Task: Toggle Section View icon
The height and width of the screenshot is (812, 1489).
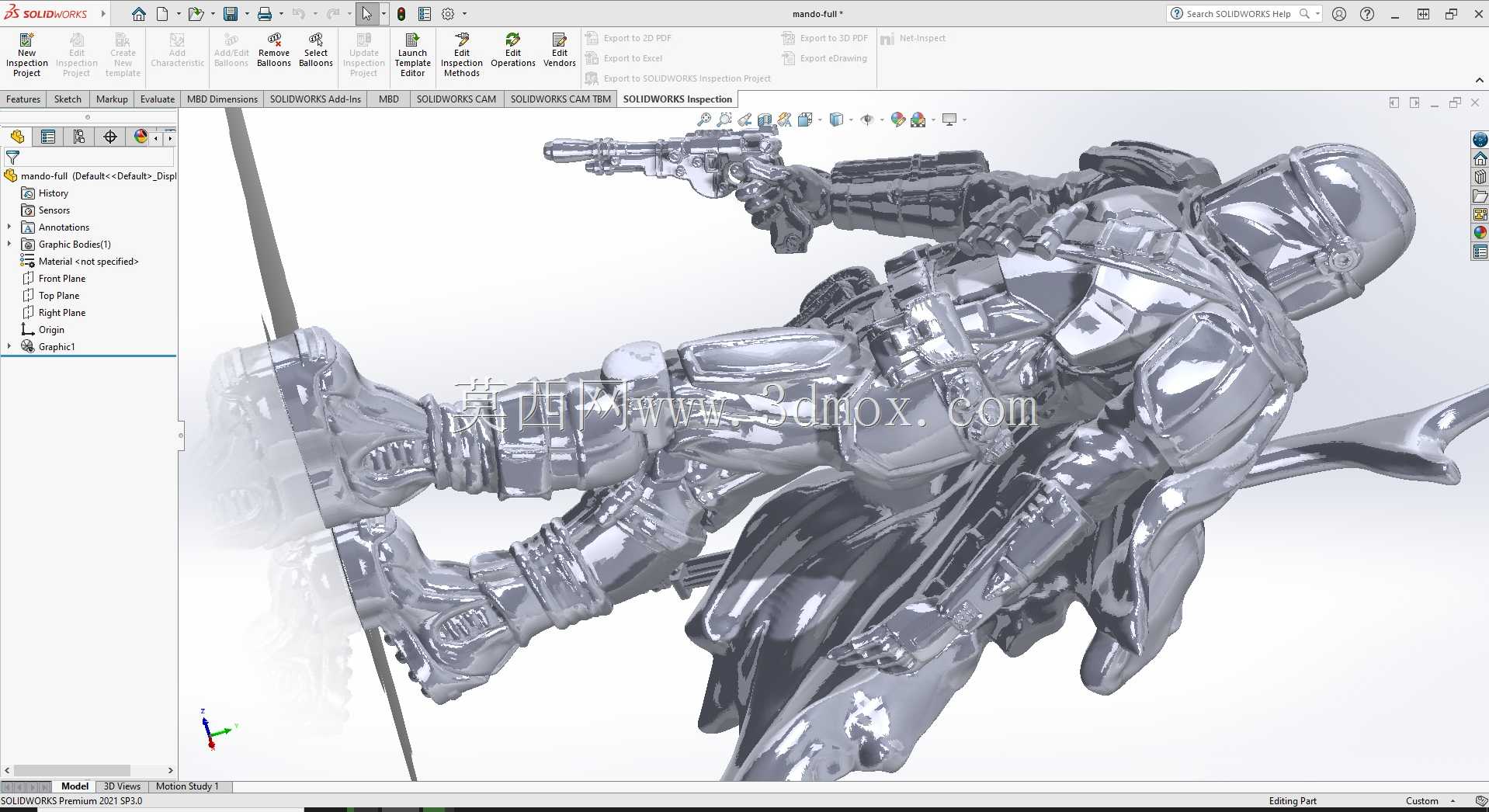Action: pos(765,120)
